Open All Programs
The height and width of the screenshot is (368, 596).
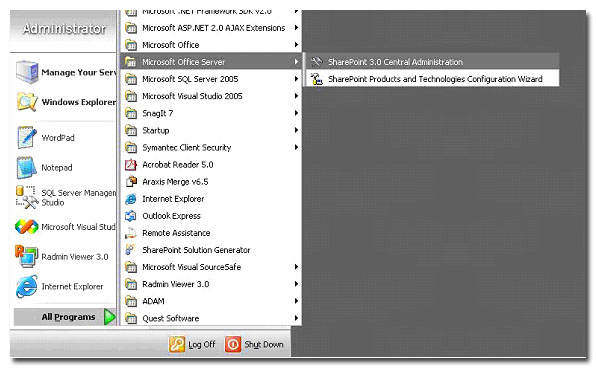click(x=65, y=317)
